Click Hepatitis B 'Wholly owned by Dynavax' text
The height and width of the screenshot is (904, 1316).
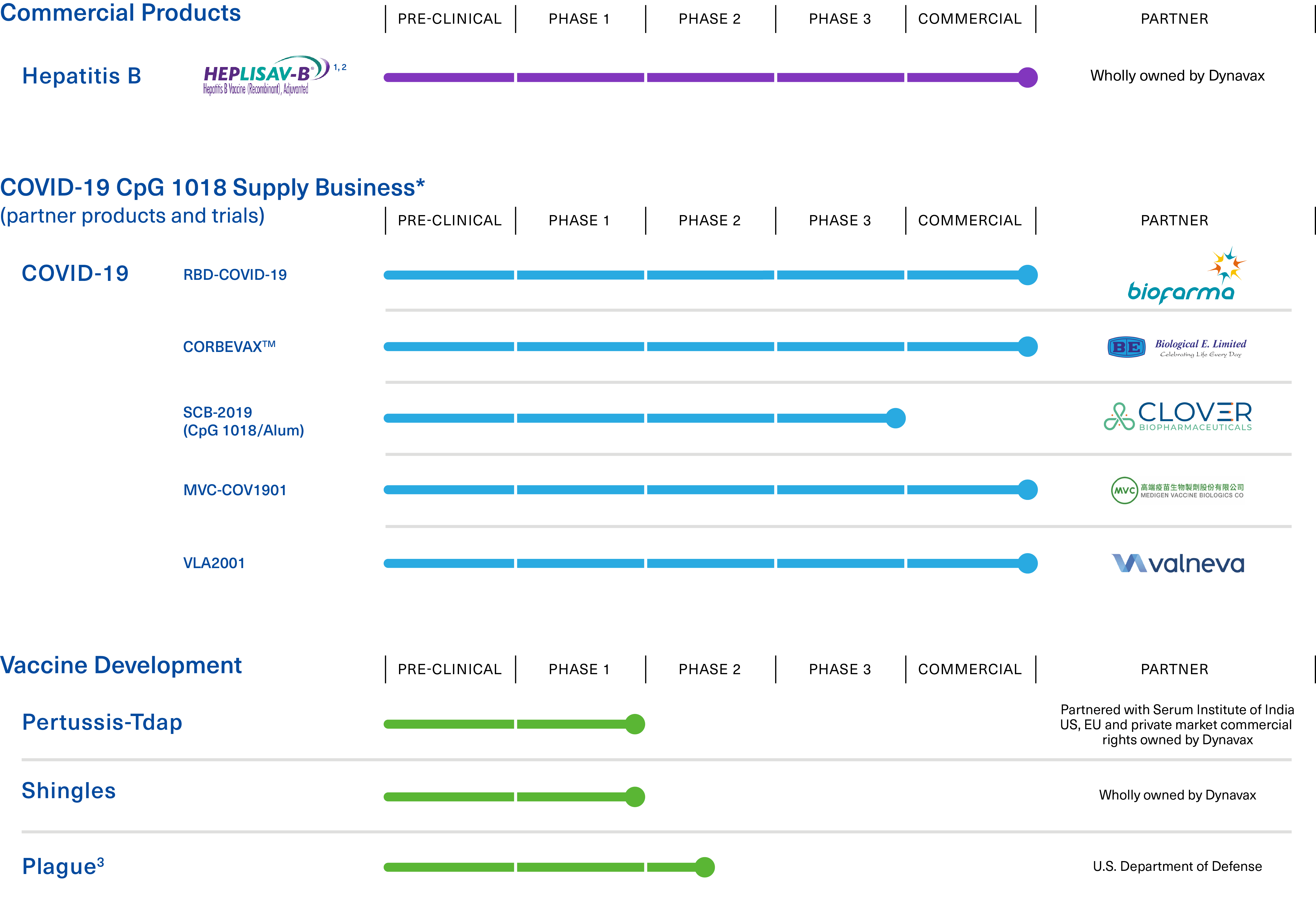pyautogui.click(x=1177, y=76)
